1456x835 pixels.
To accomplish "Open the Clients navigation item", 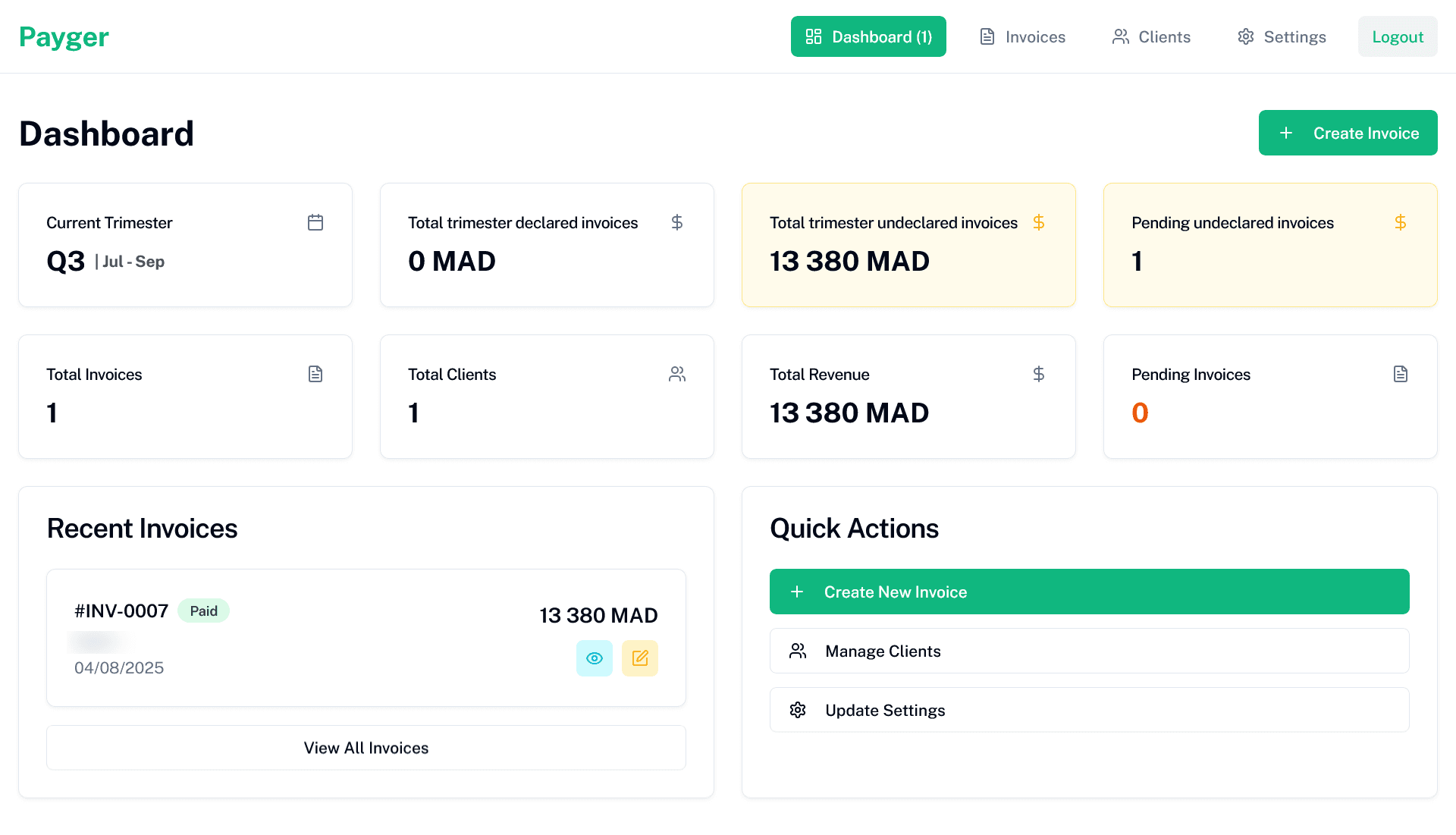I will [1150, 36].
